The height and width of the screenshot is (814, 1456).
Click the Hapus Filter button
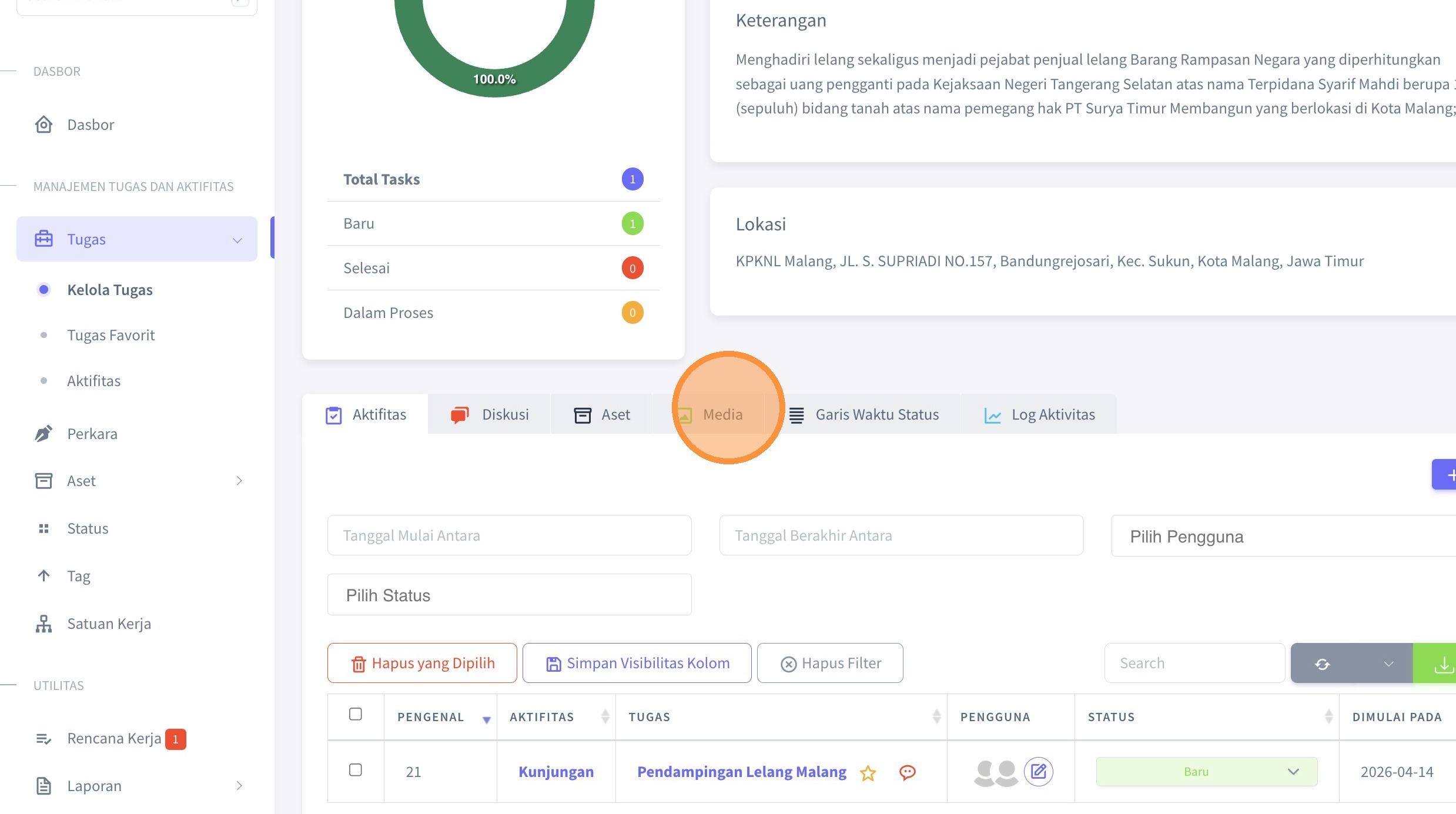830,663
